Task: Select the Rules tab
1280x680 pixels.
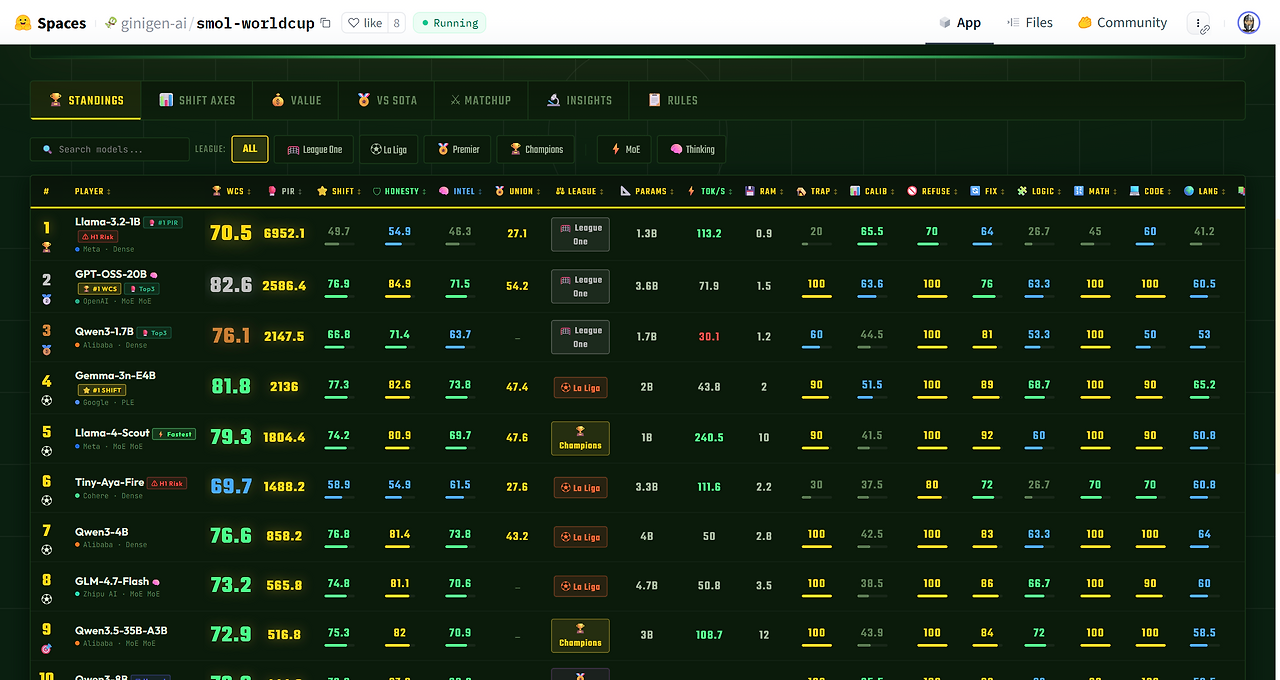Action: (673, 100)
